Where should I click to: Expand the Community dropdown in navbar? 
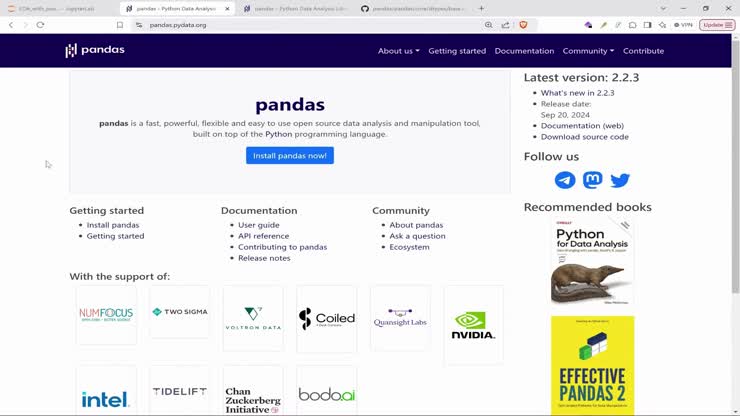tap(588, 51)
